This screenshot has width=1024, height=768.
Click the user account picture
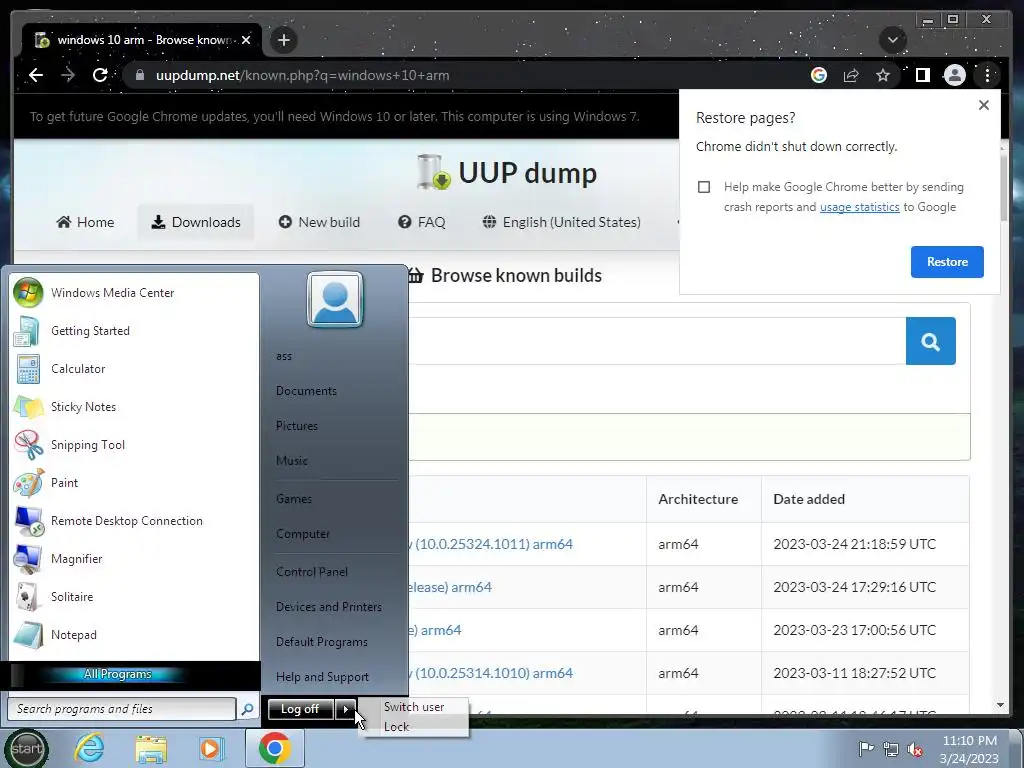335,300
